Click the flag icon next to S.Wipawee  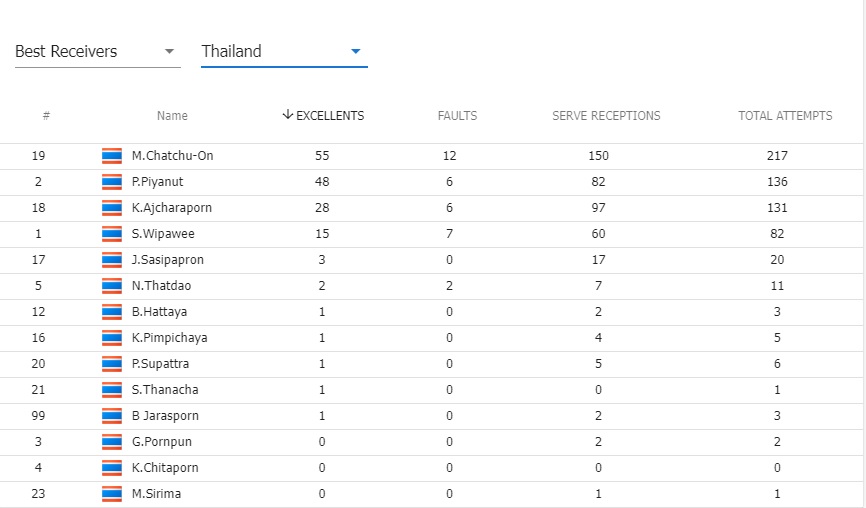(112, 234)
